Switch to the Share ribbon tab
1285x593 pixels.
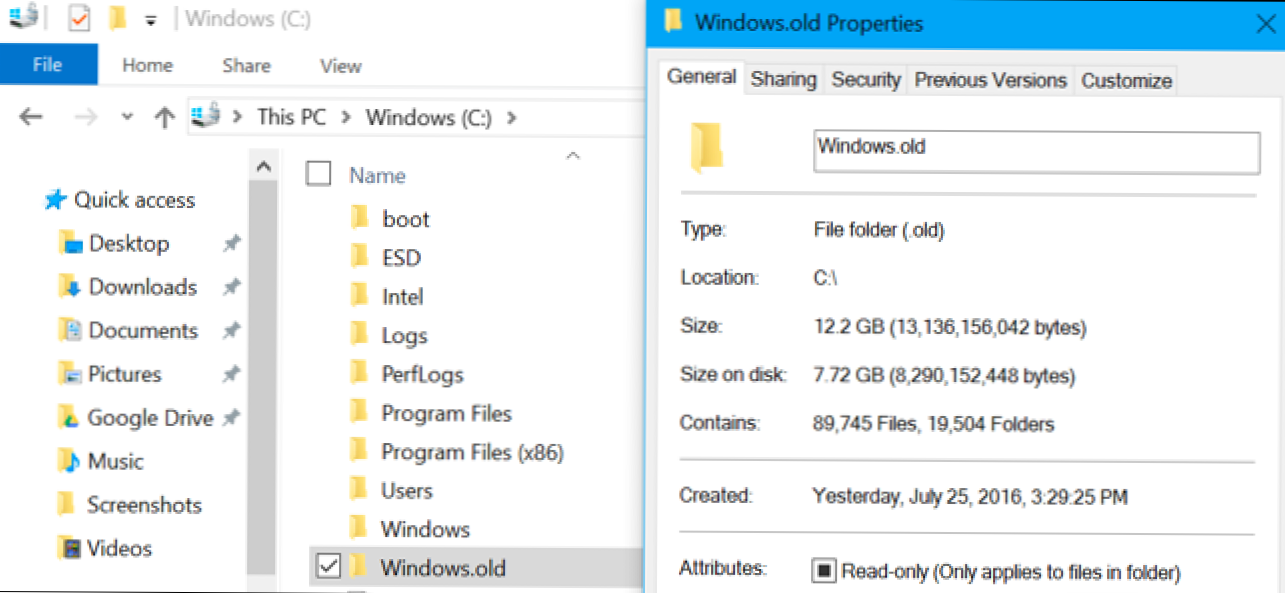[246, 66]
